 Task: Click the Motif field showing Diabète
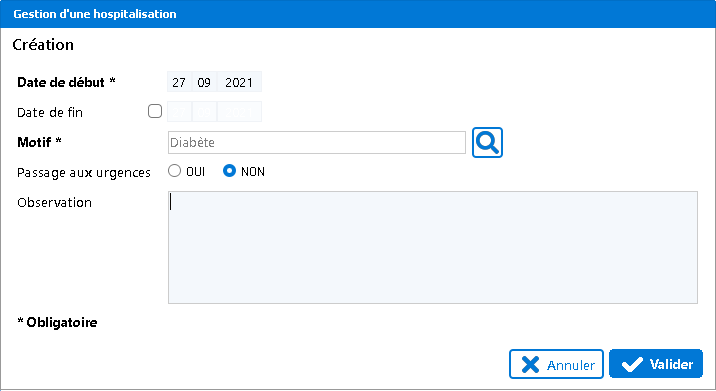(x=317, y=143)
